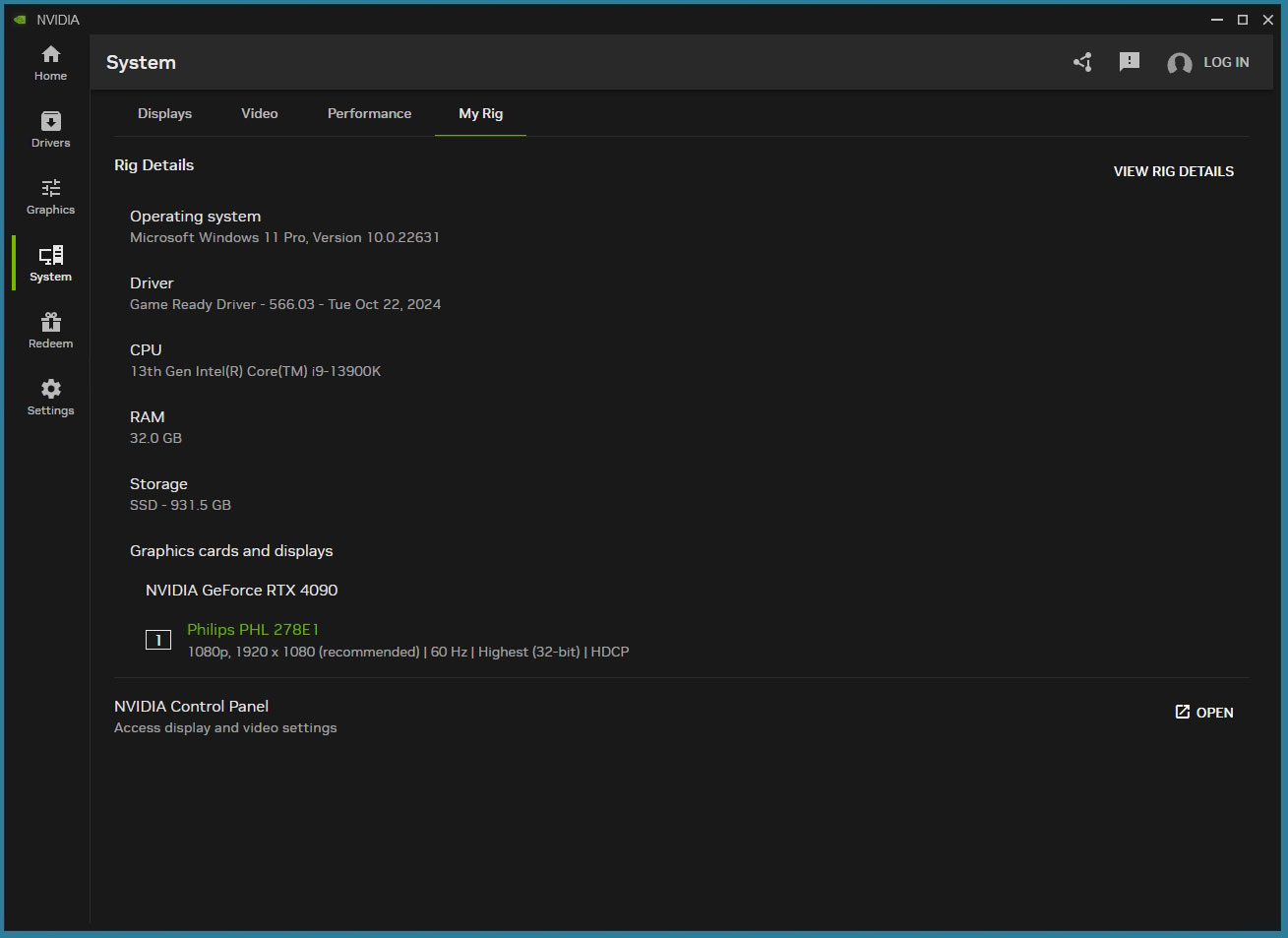The image size is (1288, 938).
Task: Click NVIDIA GeForce RTX 4090 text
Action: [241, 590]
